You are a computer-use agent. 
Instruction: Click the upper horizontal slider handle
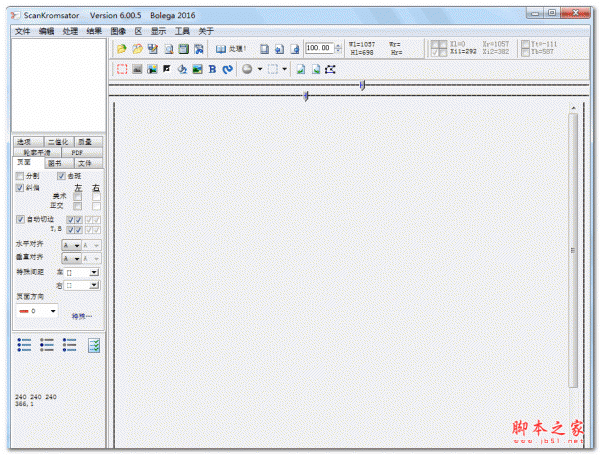362,85
